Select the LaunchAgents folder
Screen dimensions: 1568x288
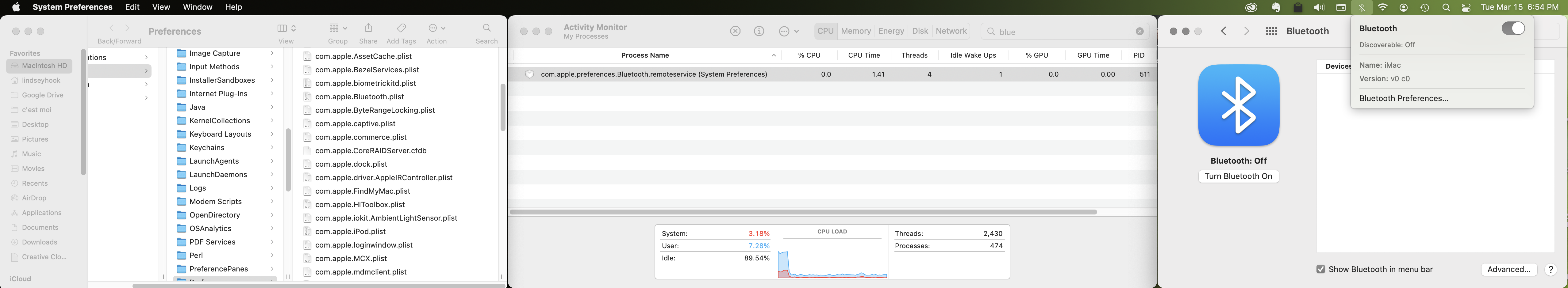click(x=214, y=161)
